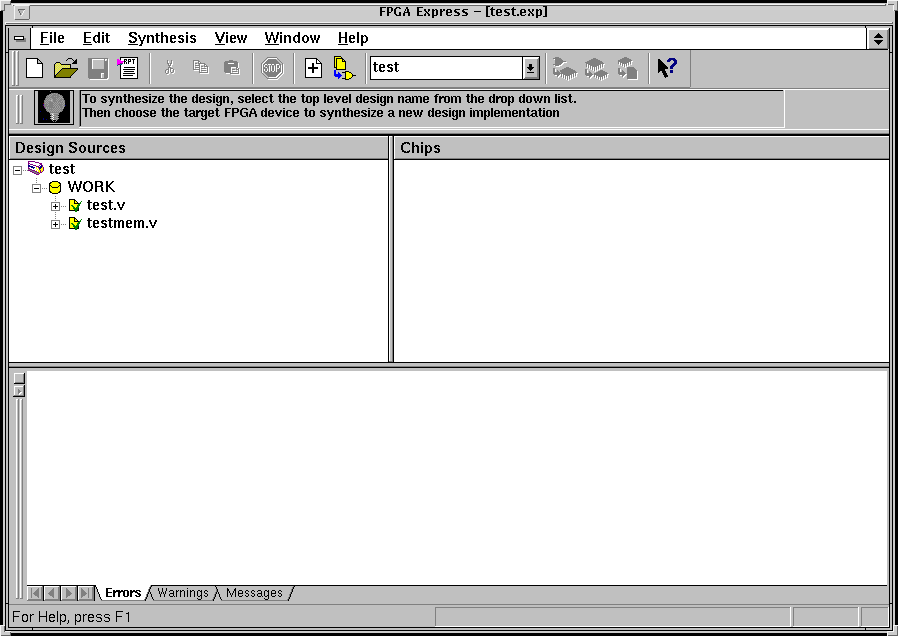Click the Chips pane header
Image resolution: width=898 pixels, height=636 pixels.
tap(641, 148)
